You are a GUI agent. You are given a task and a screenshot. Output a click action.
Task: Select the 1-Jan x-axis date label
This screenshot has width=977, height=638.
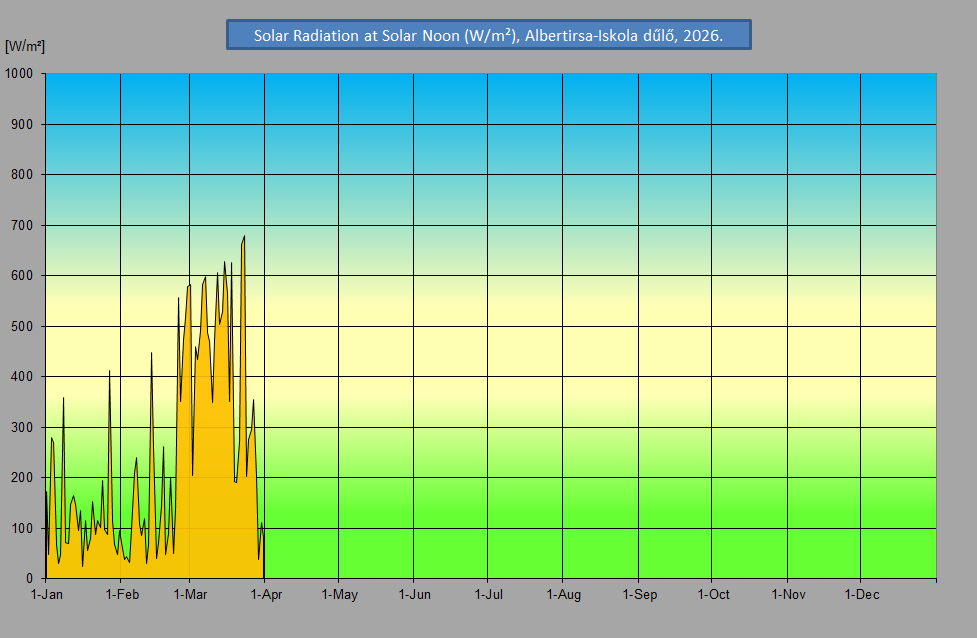[x=47, y=595]
